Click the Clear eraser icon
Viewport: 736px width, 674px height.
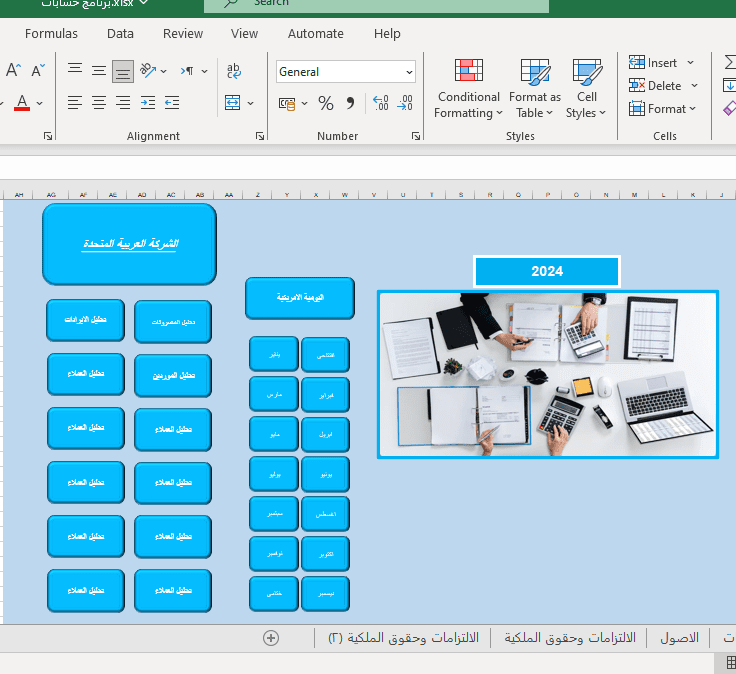point(729,108)
